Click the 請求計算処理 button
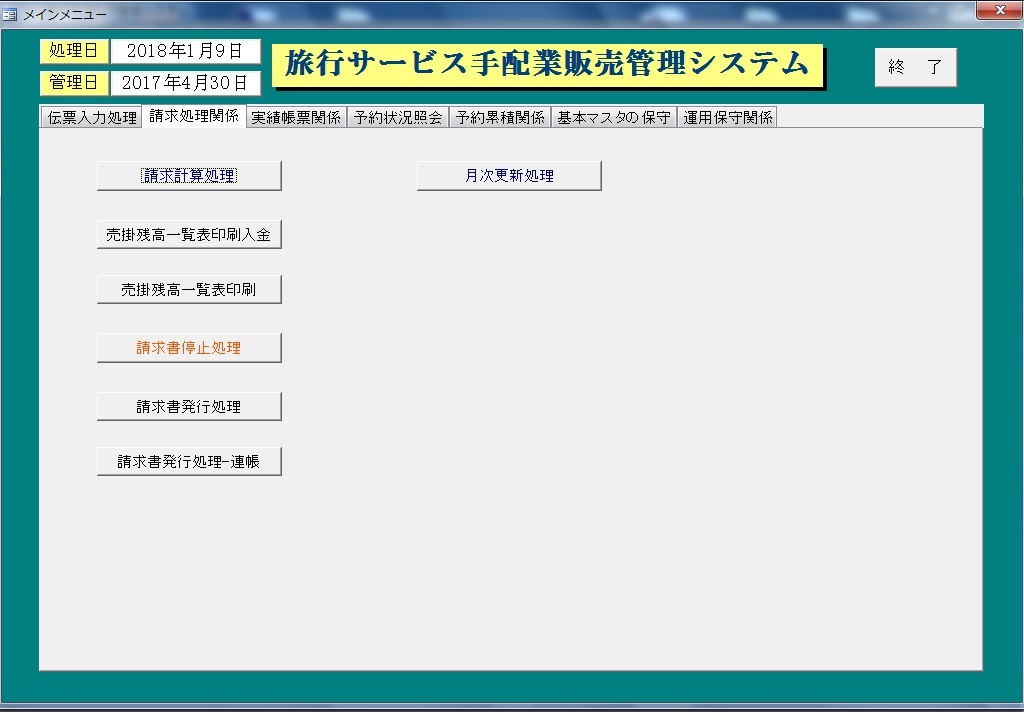1024x712 pixels. [x=189, y=176]
